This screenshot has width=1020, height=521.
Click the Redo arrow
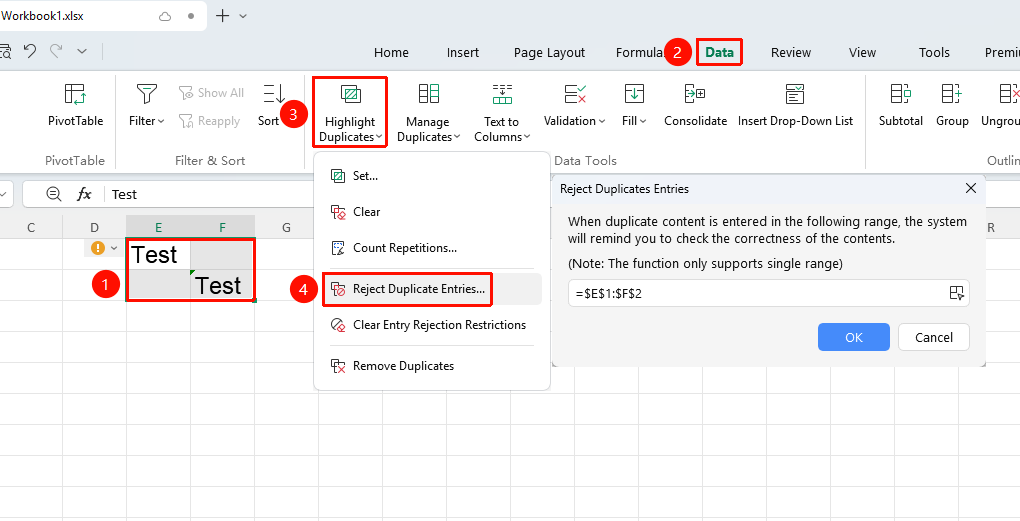pyautogui.click(x=57, y=51)
